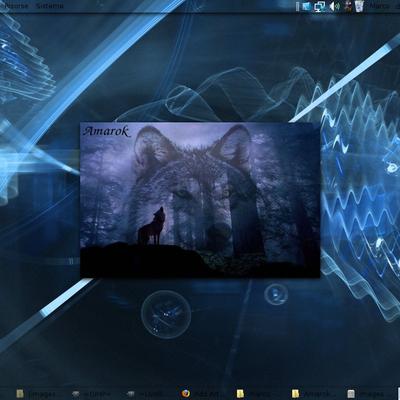Open the Risorse menu in the top panel
400x400 pixels.
(x=15, y=6)
